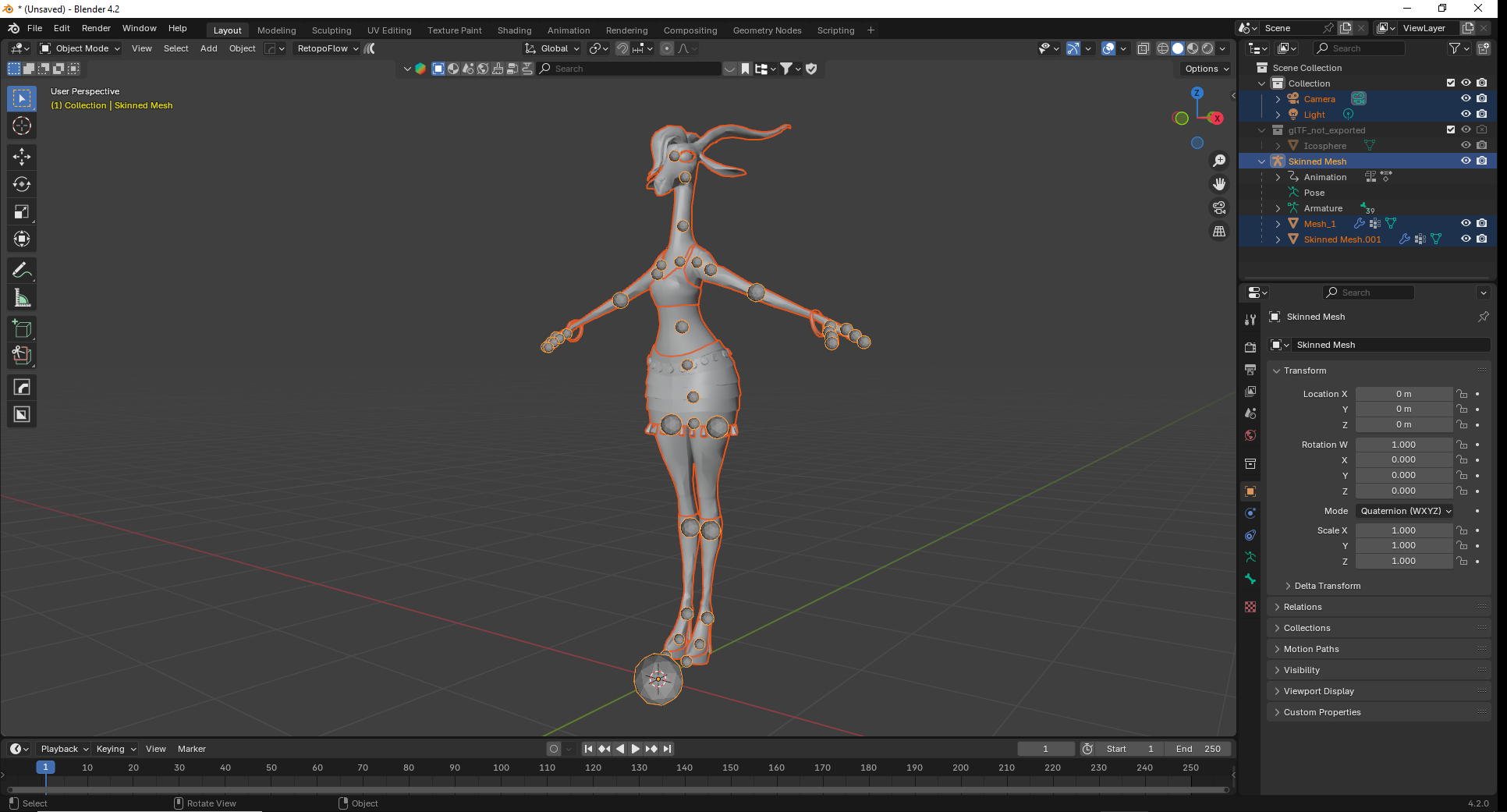Activate the Scale tool
The width and height of the screenshot is (1507, 812).
click(22, 211)
